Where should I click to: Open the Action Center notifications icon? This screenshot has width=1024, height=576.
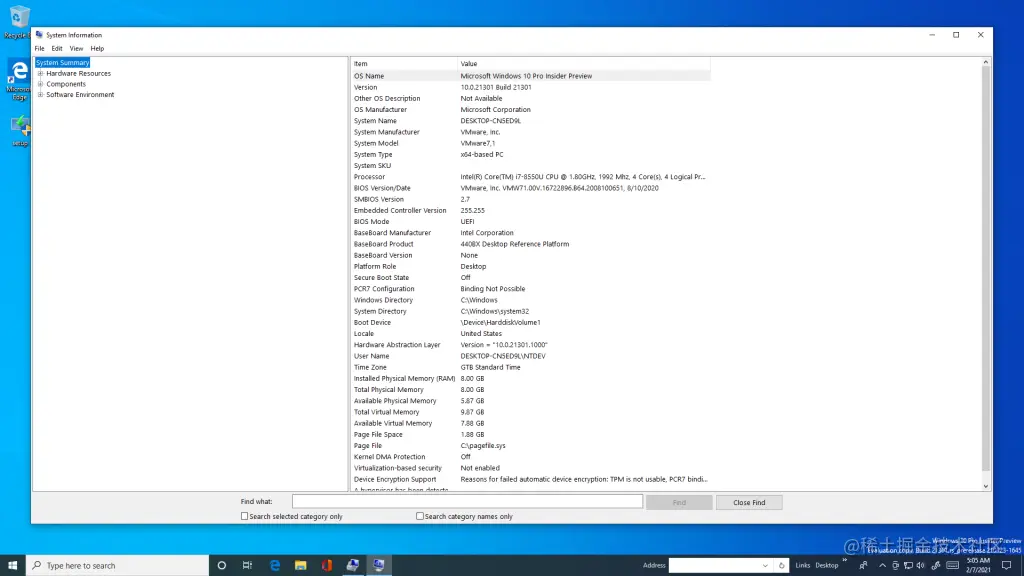1007,566
